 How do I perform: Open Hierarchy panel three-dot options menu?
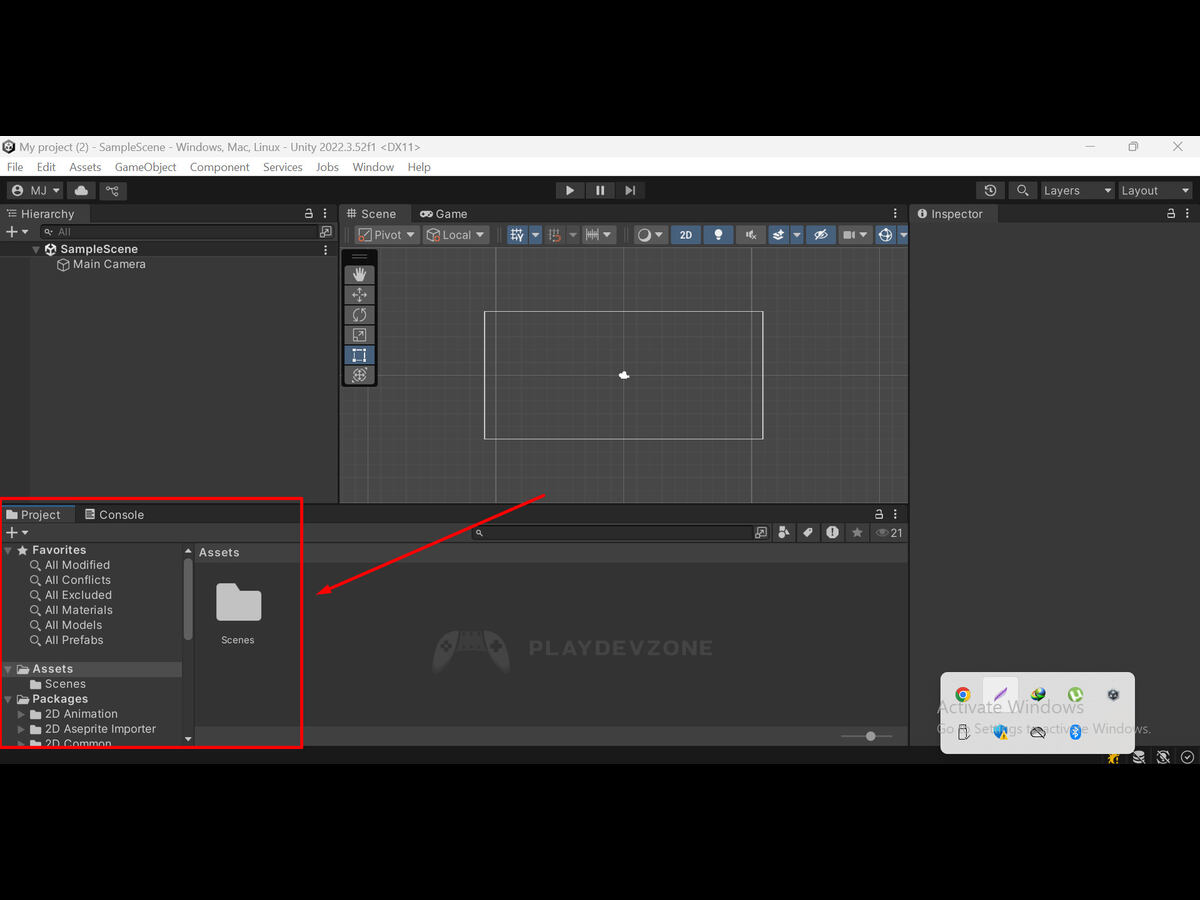(x=325, y=214)
